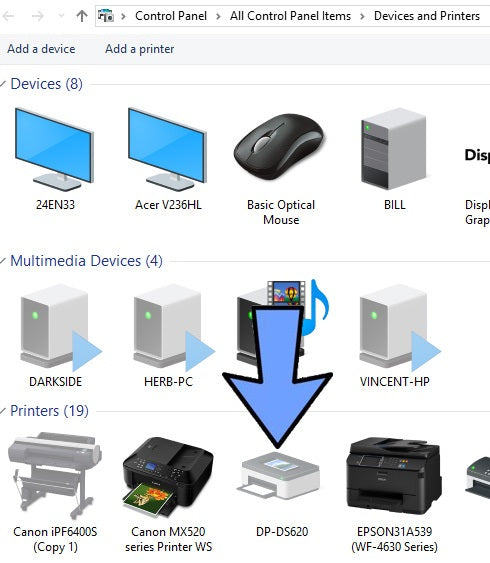Collapse the Devices (8) group
Viewport: 490px width, 563px height.
[x=3, y=84]
